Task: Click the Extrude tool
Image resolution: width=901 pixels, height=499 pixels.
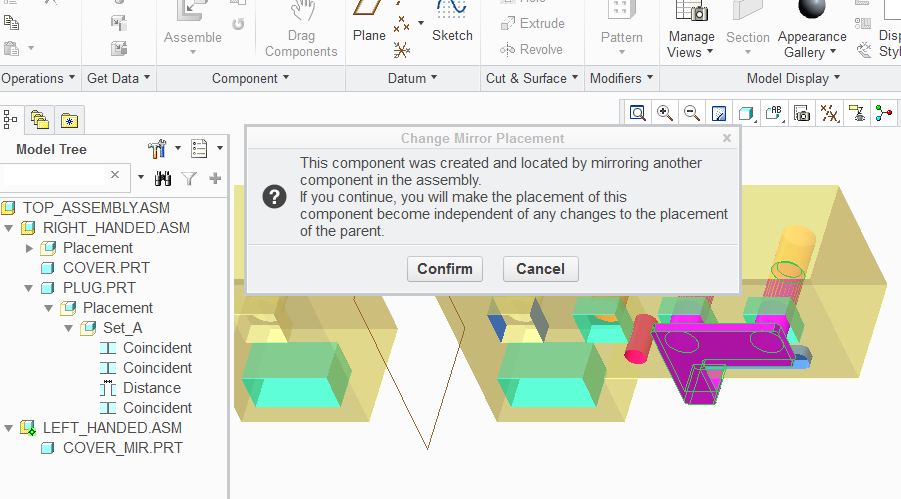Action: pyautogui.click(x=532, y=24)
